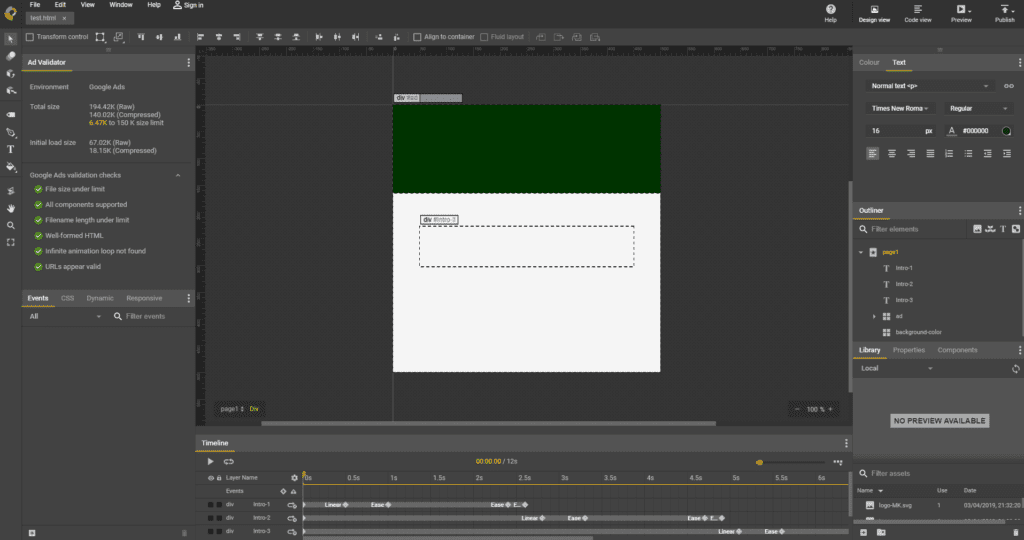
Task: Switch to the Components tab
Action: [957, 351]
